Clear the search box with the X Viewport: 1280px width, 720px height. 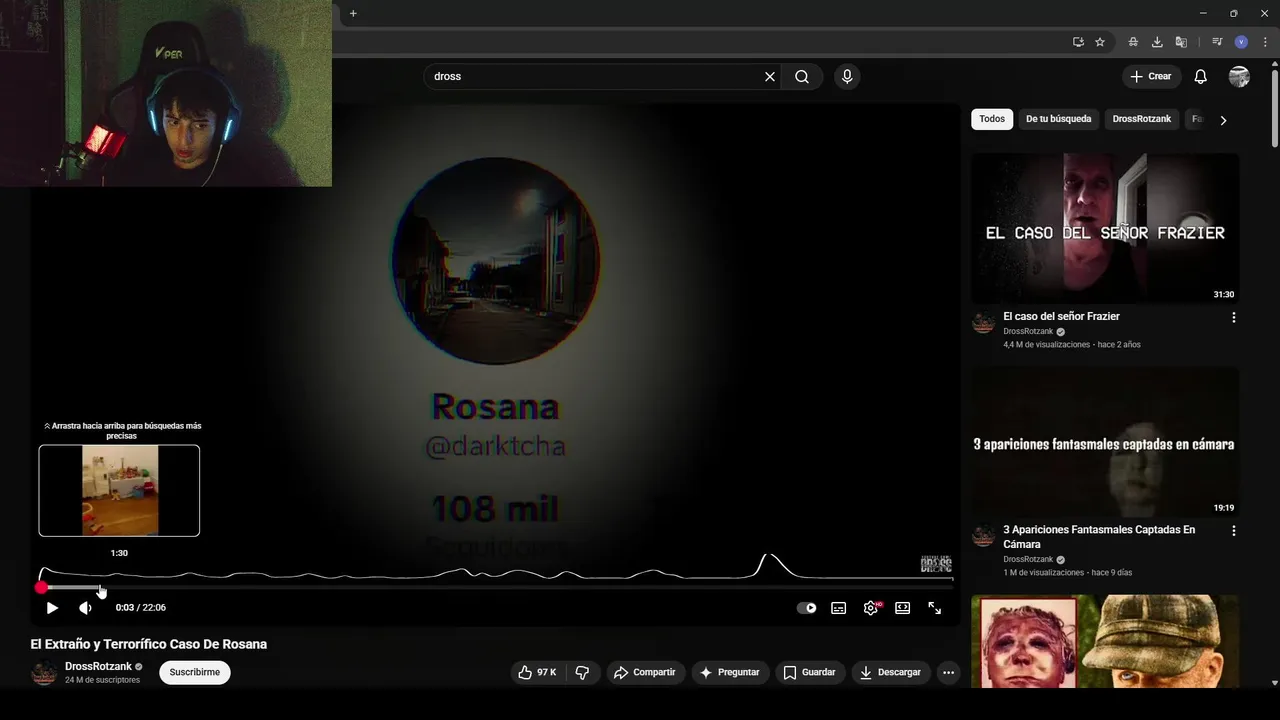pyautogui.click(x=770, y=77)
